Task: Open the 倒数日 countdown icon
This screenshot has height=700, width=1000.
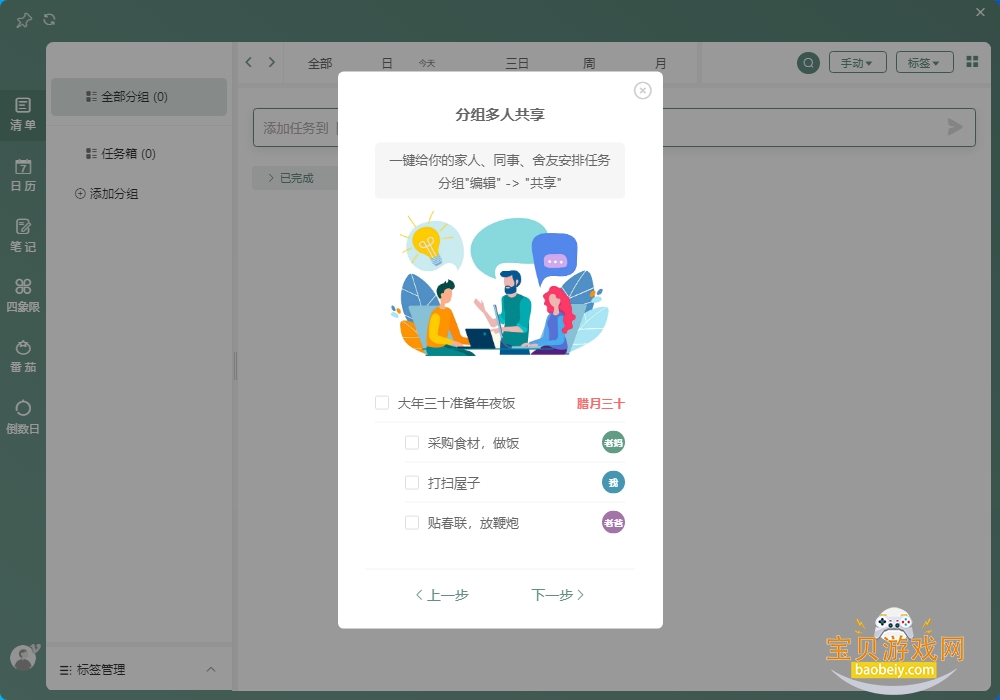Action: tap(23, 418)
